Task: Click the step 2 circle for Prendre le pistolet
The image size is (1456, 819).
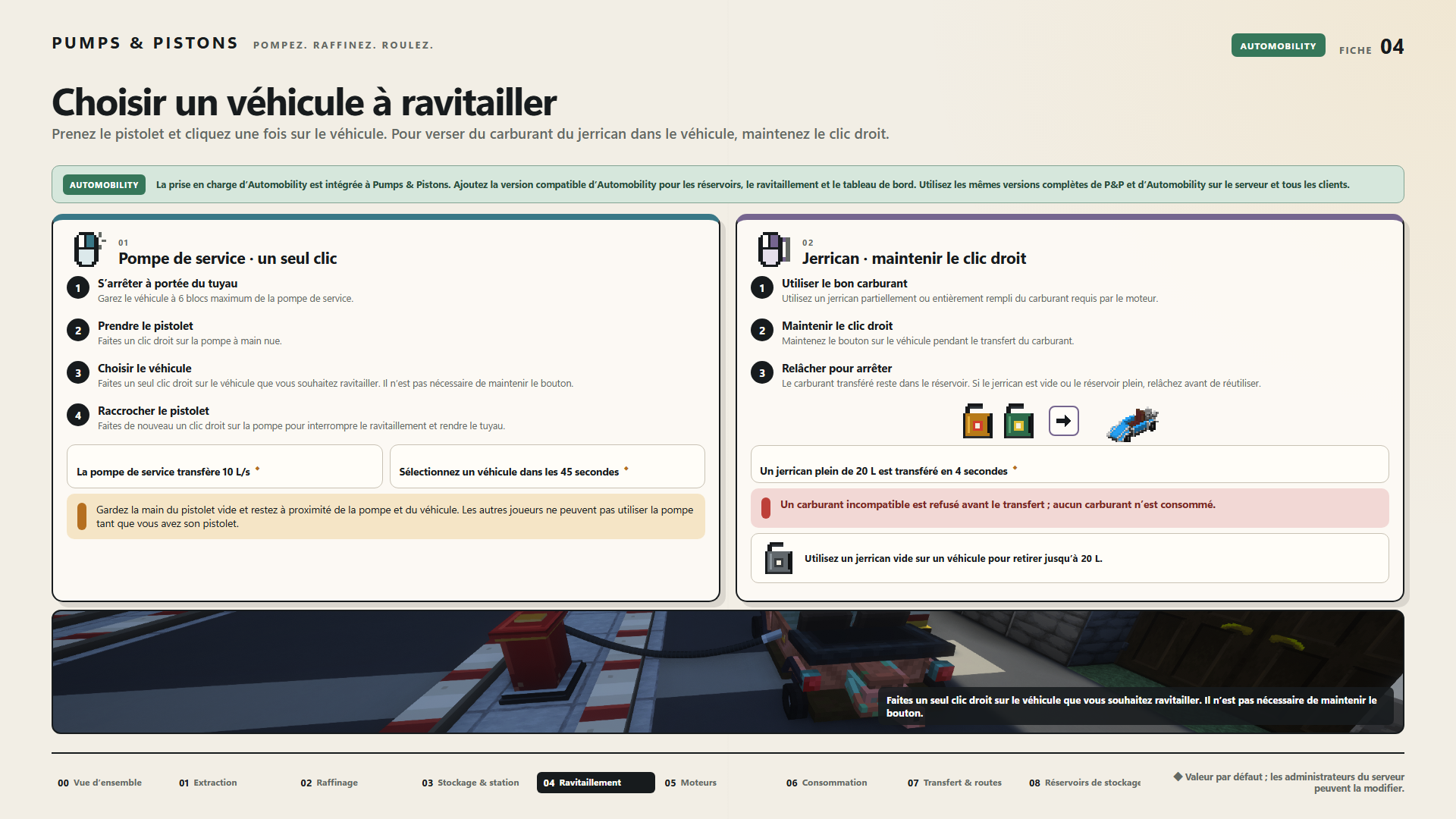Action: 78,331
